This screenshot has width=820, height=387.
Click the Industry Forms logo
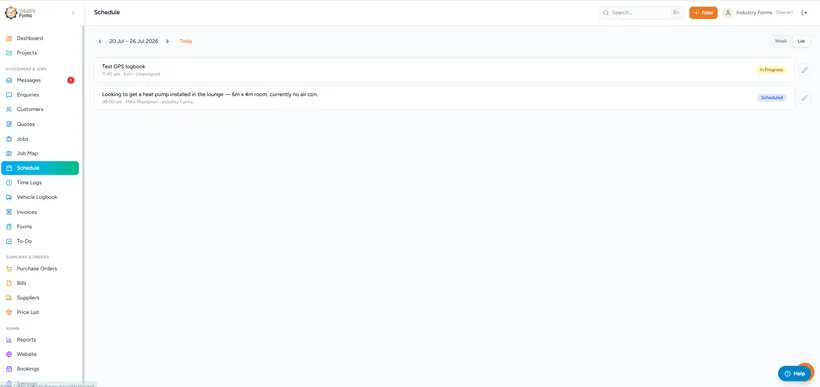click(x=20, y=13)
